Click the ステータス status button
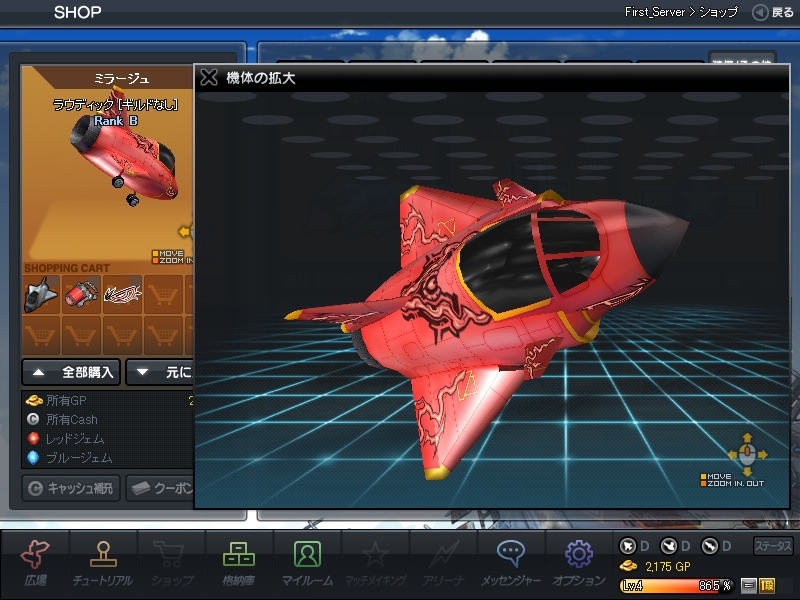This screenshot has height=600, width=800. 772,546
